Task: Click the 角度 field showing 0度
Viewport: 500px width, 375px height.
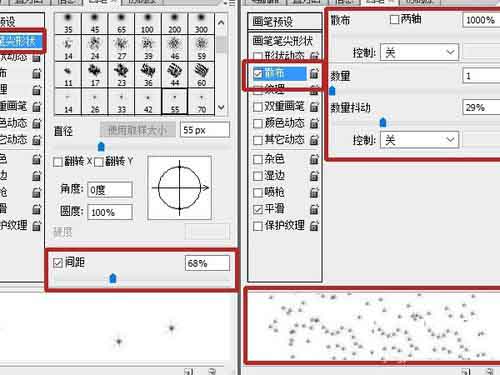Action: (x=110, y=190)
